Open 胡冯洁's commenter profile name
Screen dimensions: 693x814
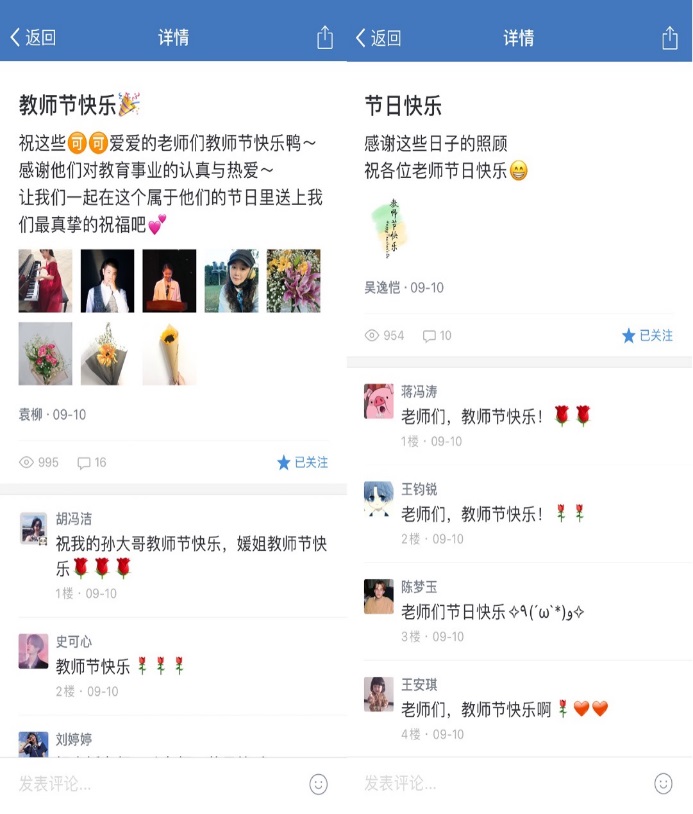[x=74, y=519]
